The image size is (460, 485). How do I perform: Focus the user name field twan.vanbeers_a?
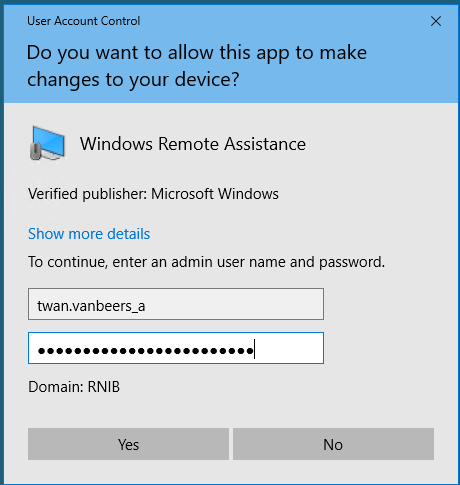[x=176, y=304]
